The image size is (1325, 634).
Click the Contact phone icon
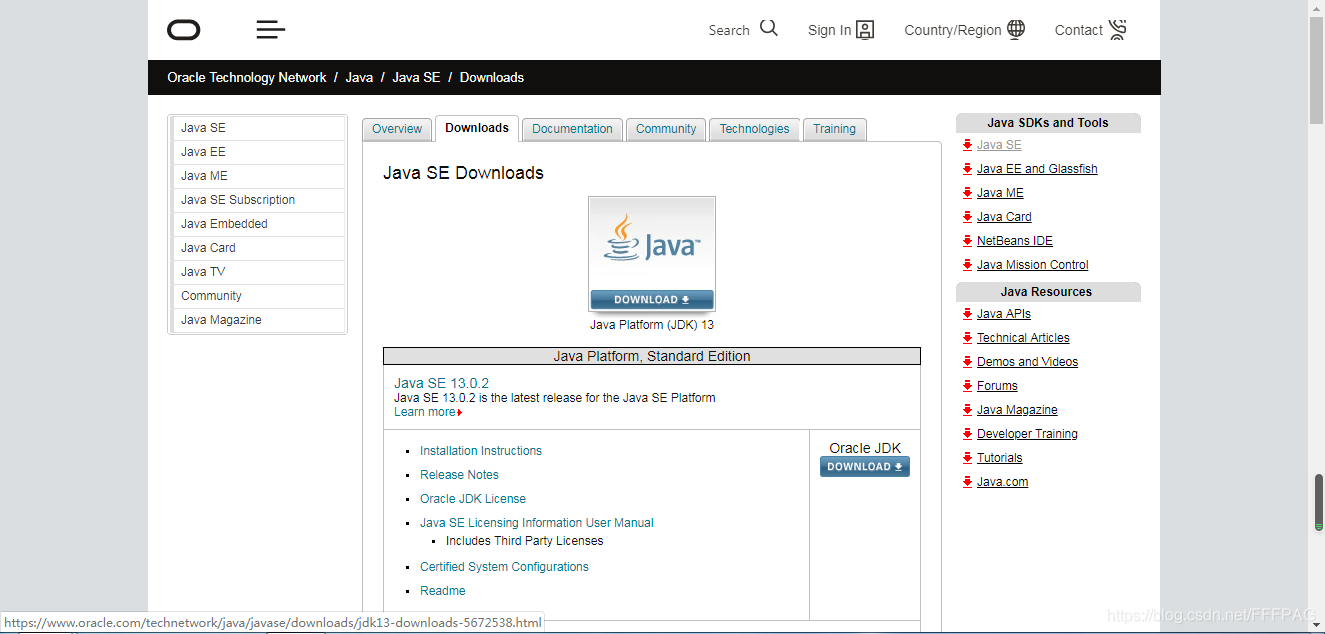tap(1118, 29)
